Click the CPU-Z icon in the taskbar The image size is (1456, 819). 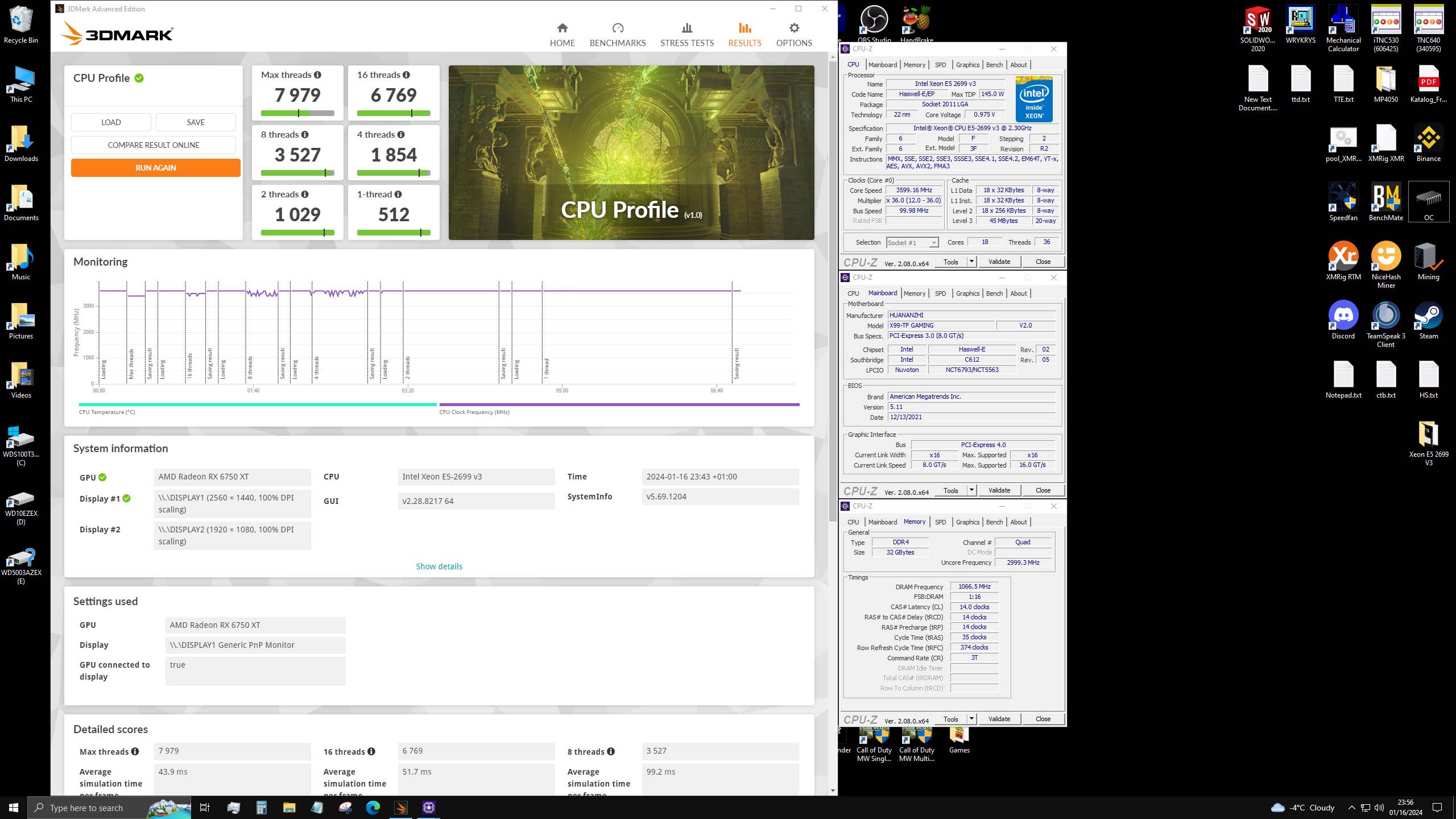[429, 808]
